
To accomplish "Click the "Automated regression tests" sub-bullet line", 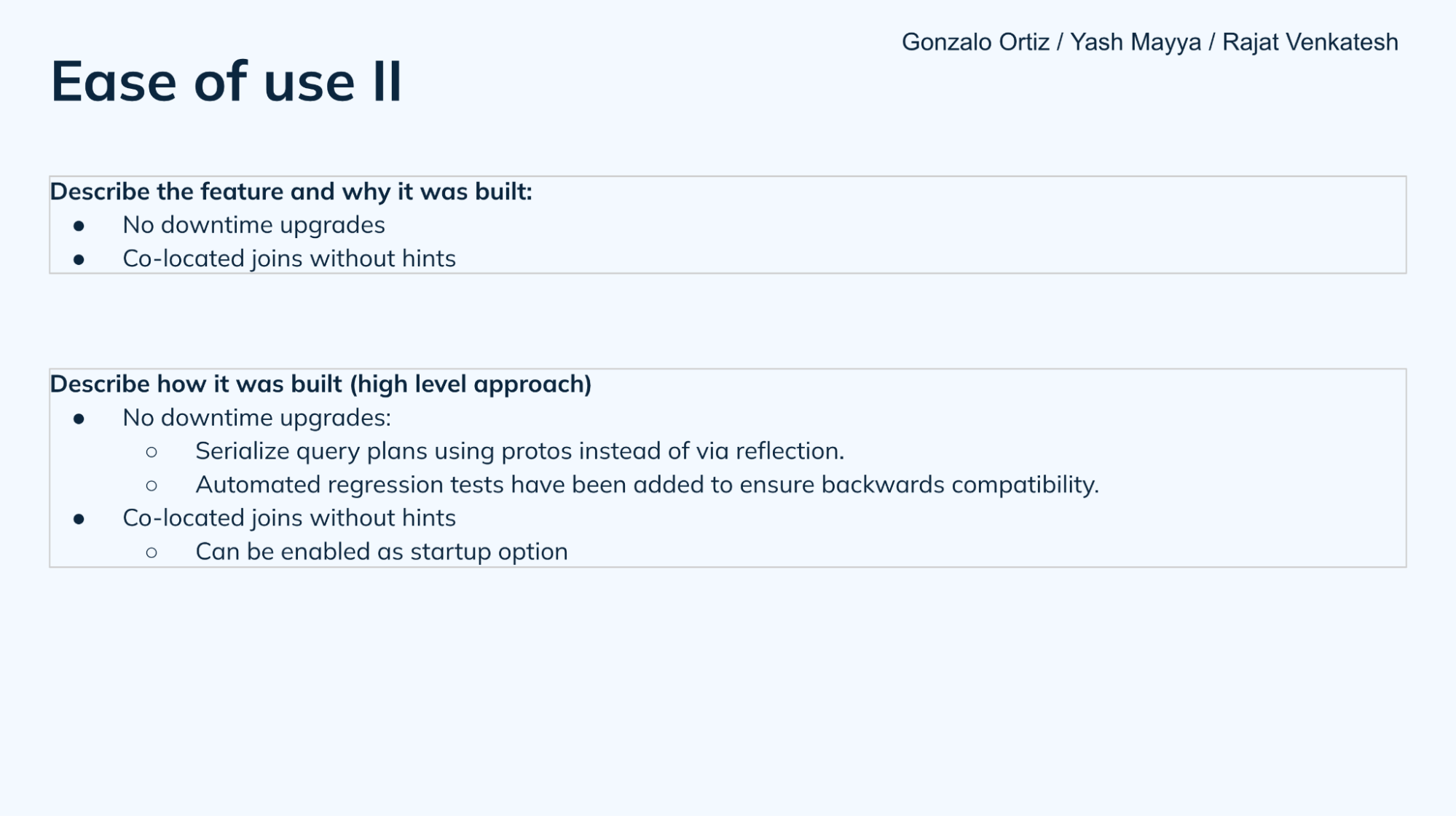I will click(646, 485).
